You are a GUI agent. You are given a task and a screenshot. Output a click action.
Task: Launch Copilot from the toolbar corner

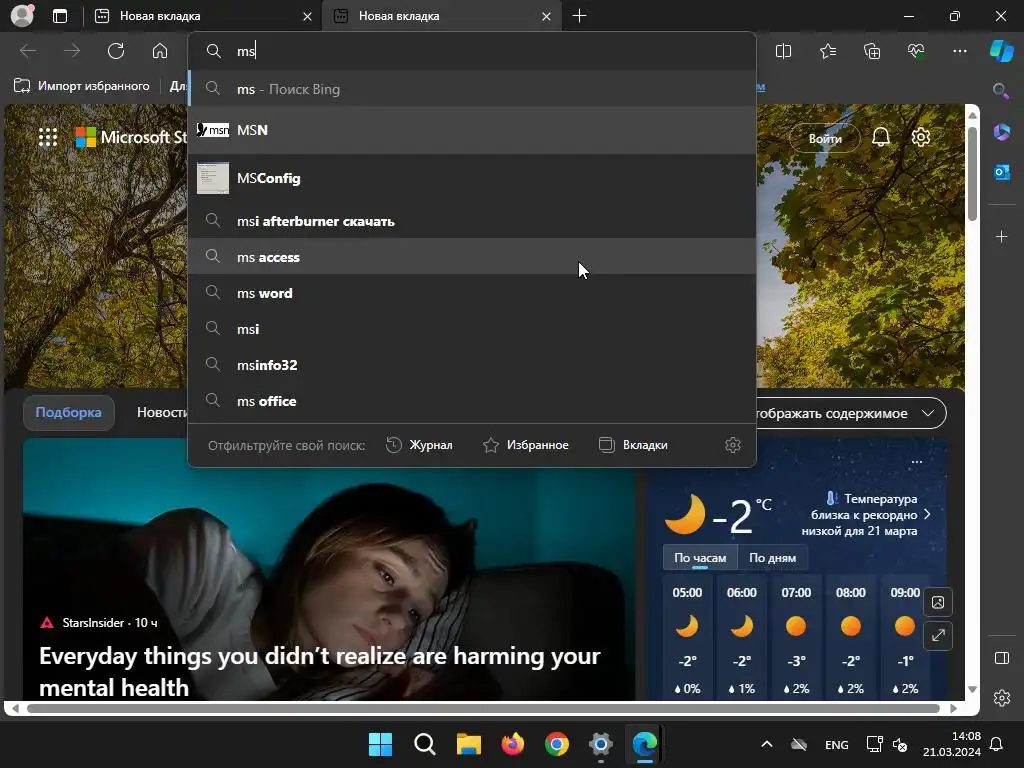tap(1002, 51)
